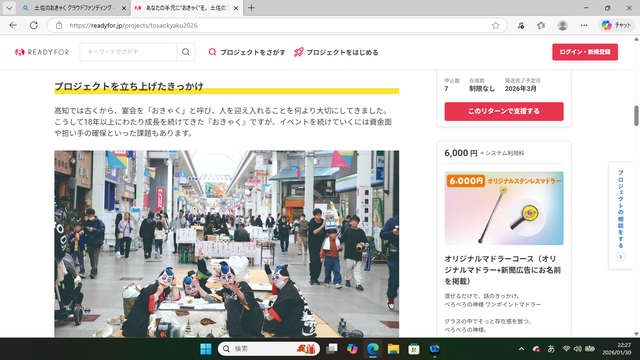The image size is (640, 360).
Task: Open File Explorer from taskbar
Action: tap(393, 349)
